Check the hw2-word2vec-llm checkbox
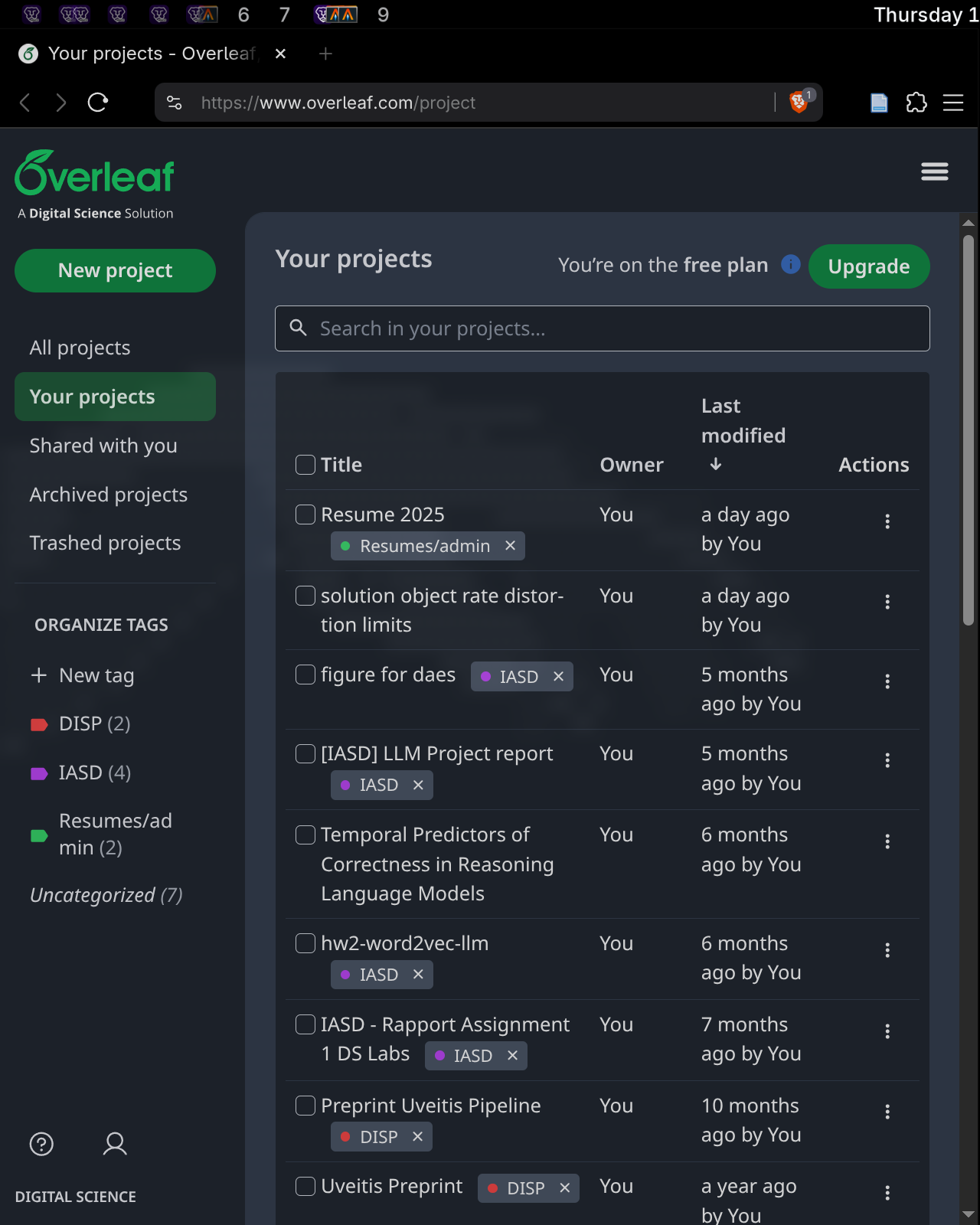 coord(305,943)
